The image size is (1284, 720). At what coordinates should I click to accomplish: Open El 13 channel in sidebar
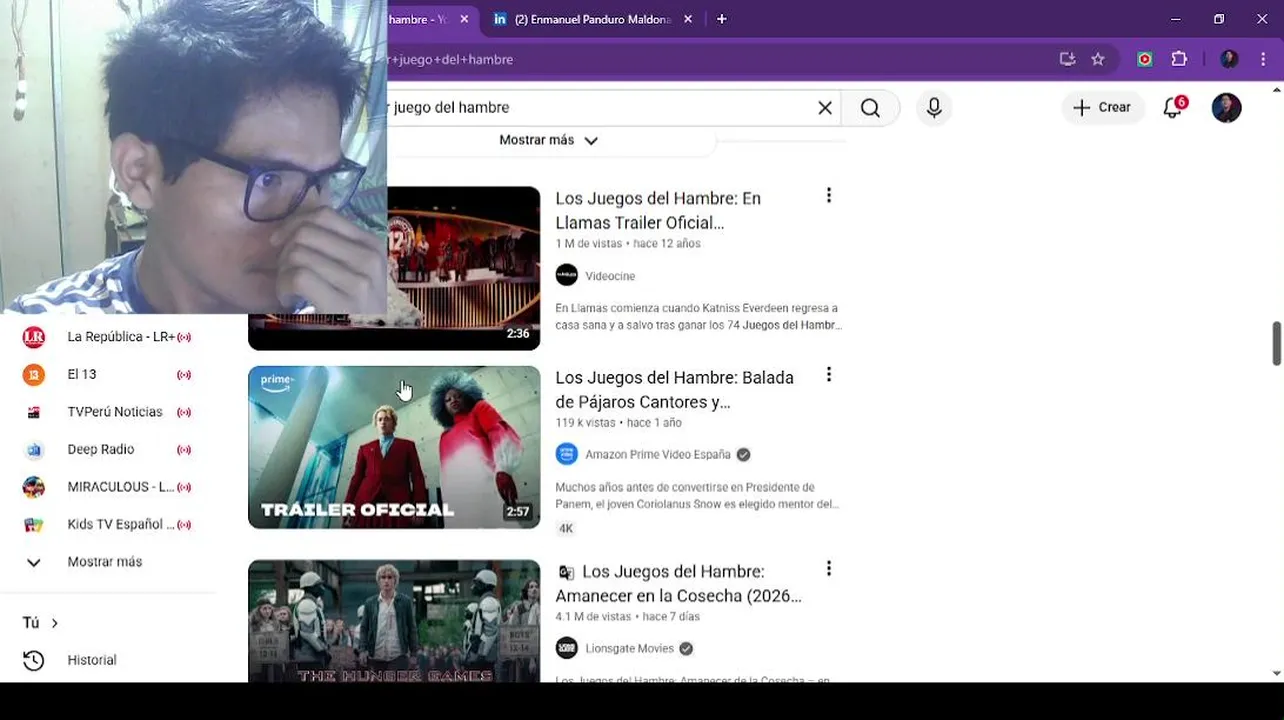pos(108,374)
